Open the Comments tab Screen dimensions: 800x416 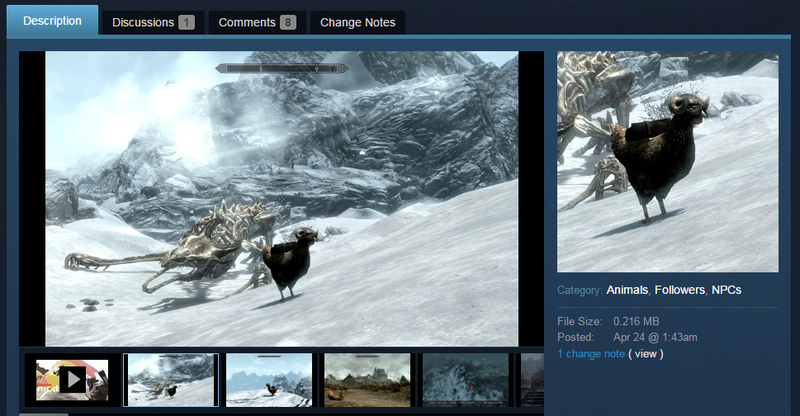click(257, 22)
